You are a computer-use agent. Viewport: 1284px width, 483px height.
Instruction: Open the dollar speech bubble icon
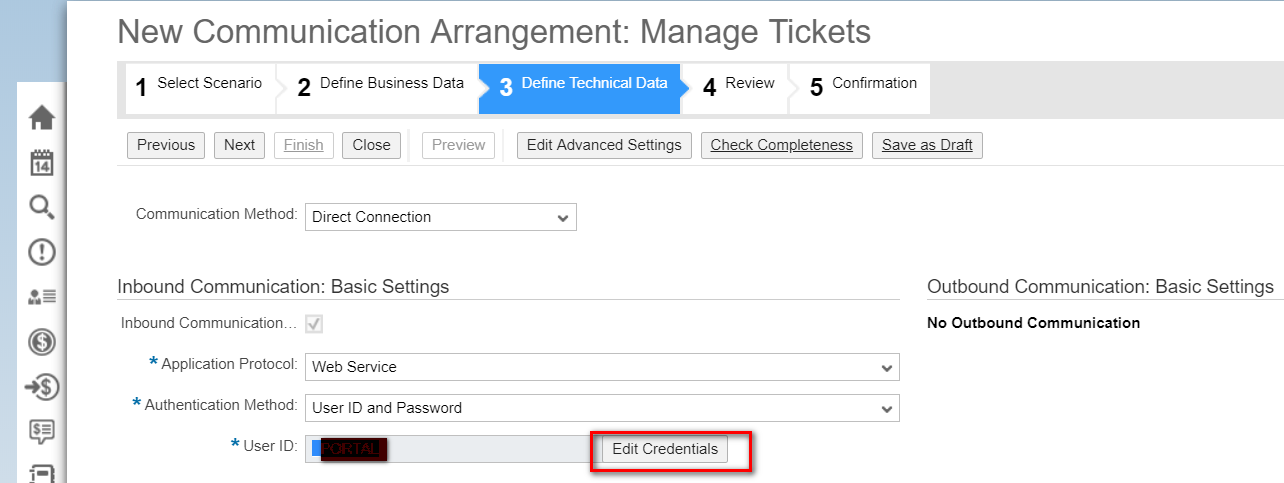(42, 431)
